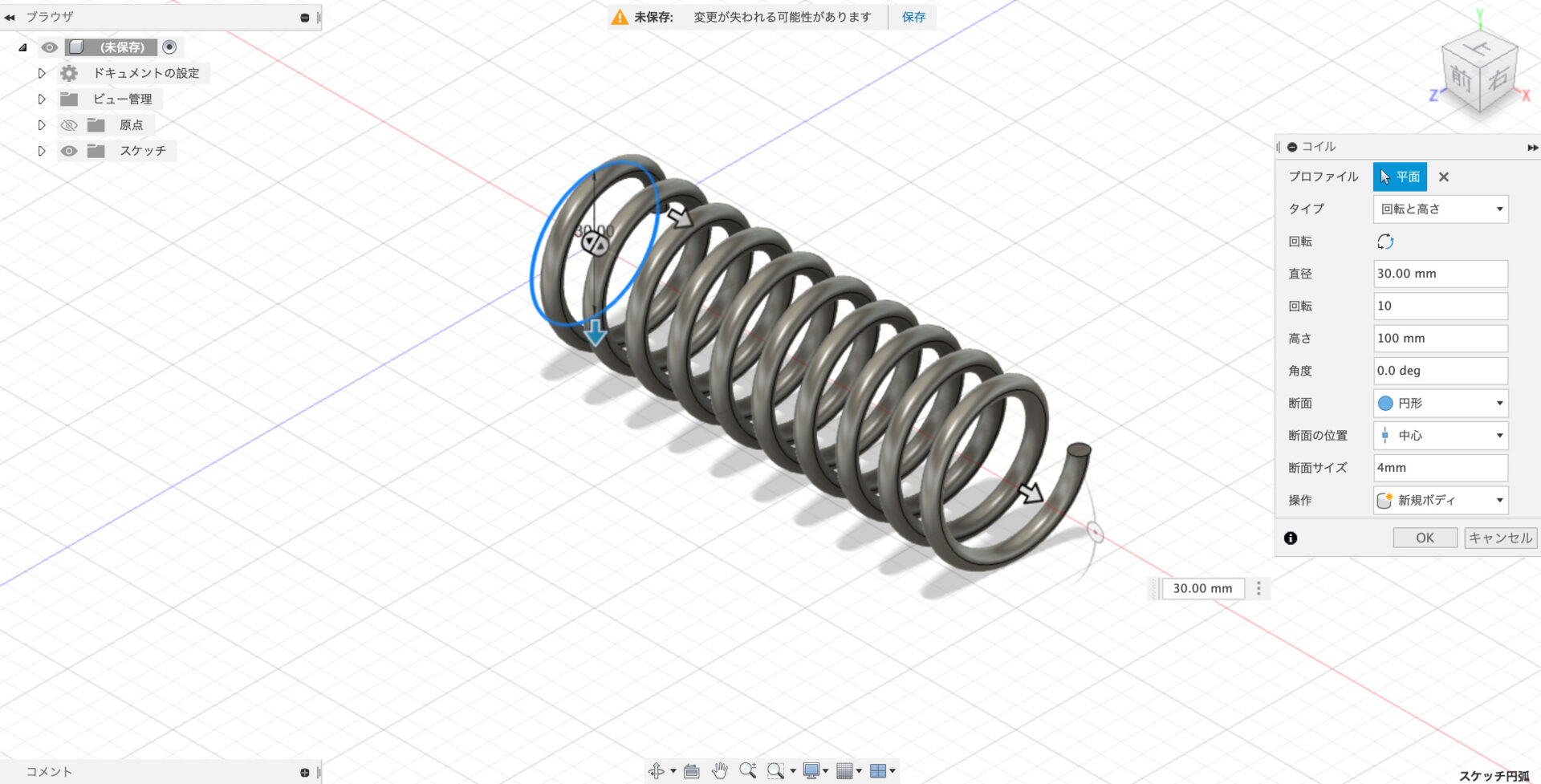Click the 保存 link in warning bar

[x=913, y=17]
